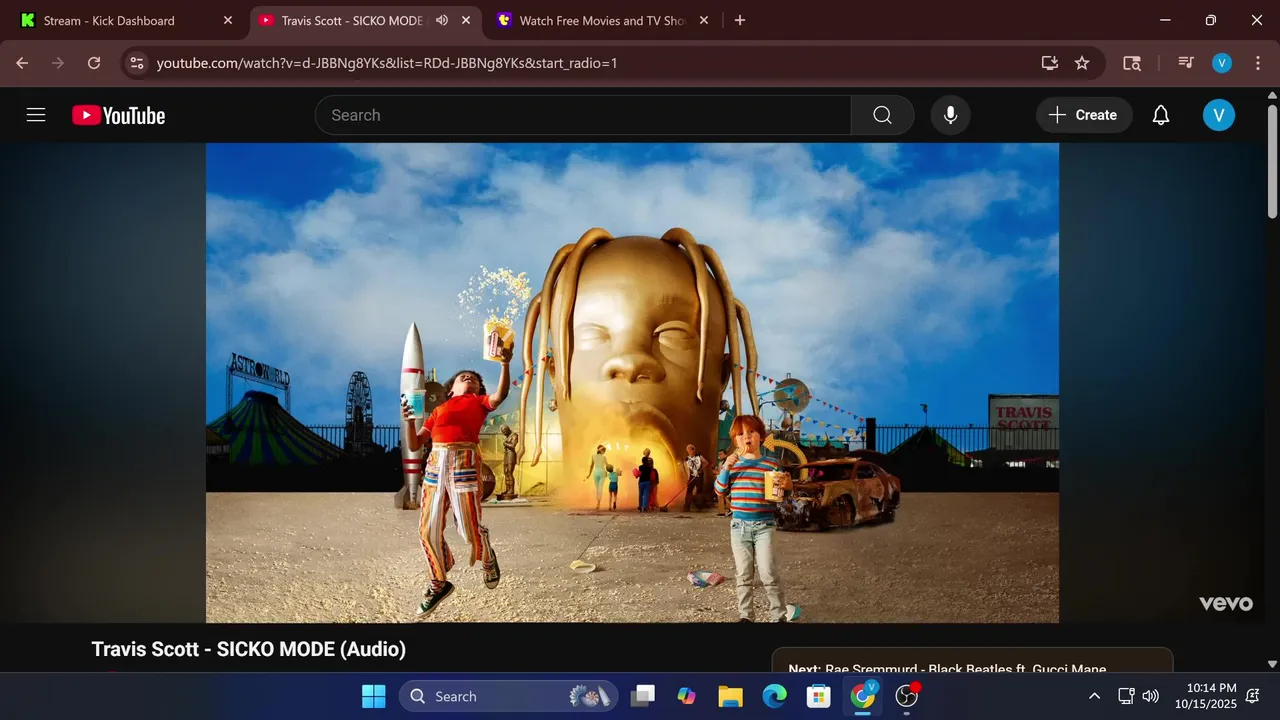Open Microsoft Store from the taskbar

tap(818, 696)
